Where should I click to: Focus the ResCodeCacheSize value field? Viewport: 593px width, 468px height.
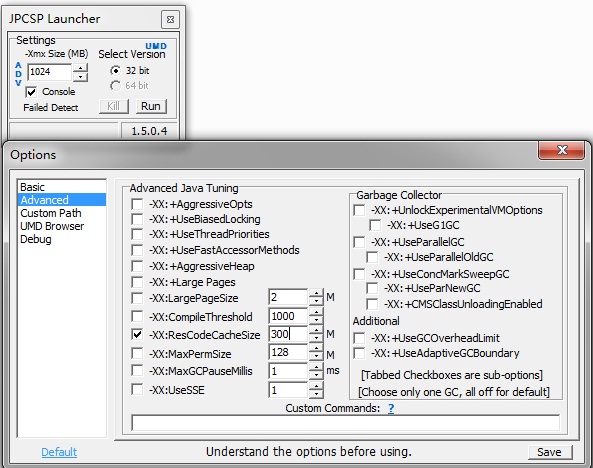289,334
